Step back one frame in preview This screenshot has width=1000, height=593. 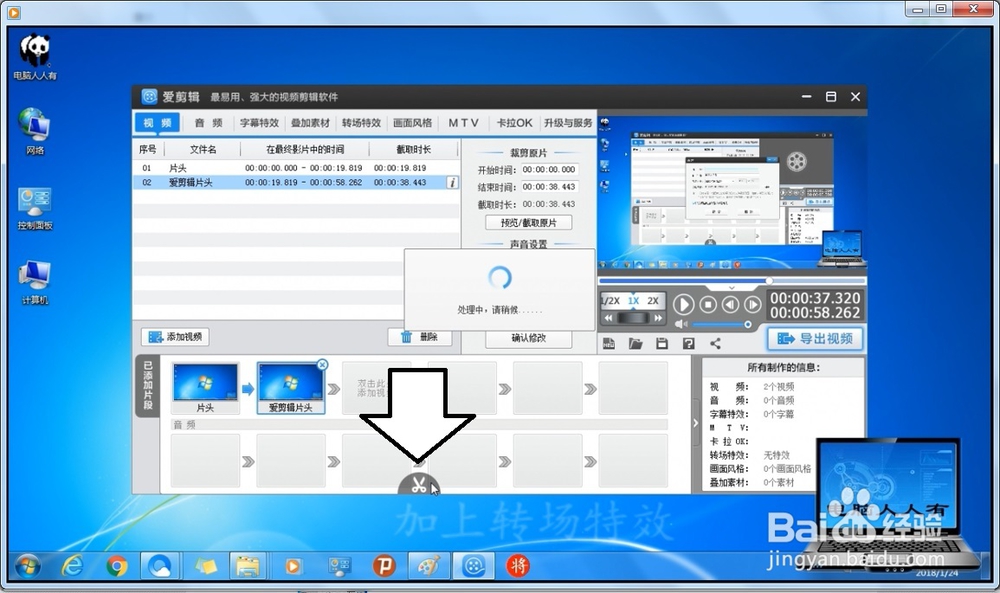click(x=730, y=305)
